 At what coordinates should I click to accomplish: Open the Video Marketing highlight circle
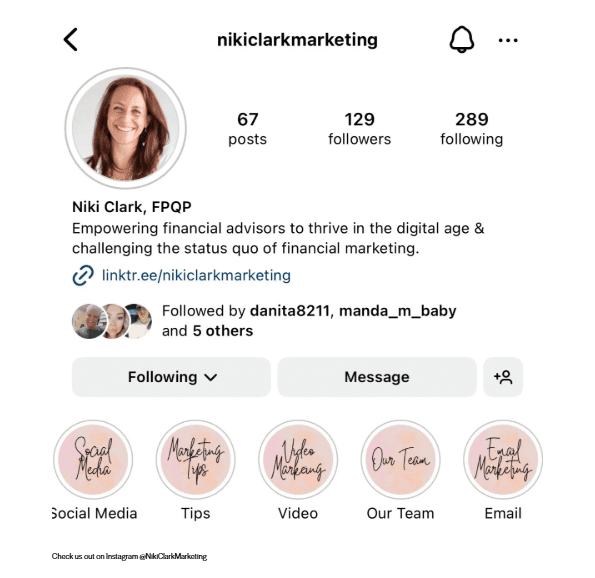point(298,460)
